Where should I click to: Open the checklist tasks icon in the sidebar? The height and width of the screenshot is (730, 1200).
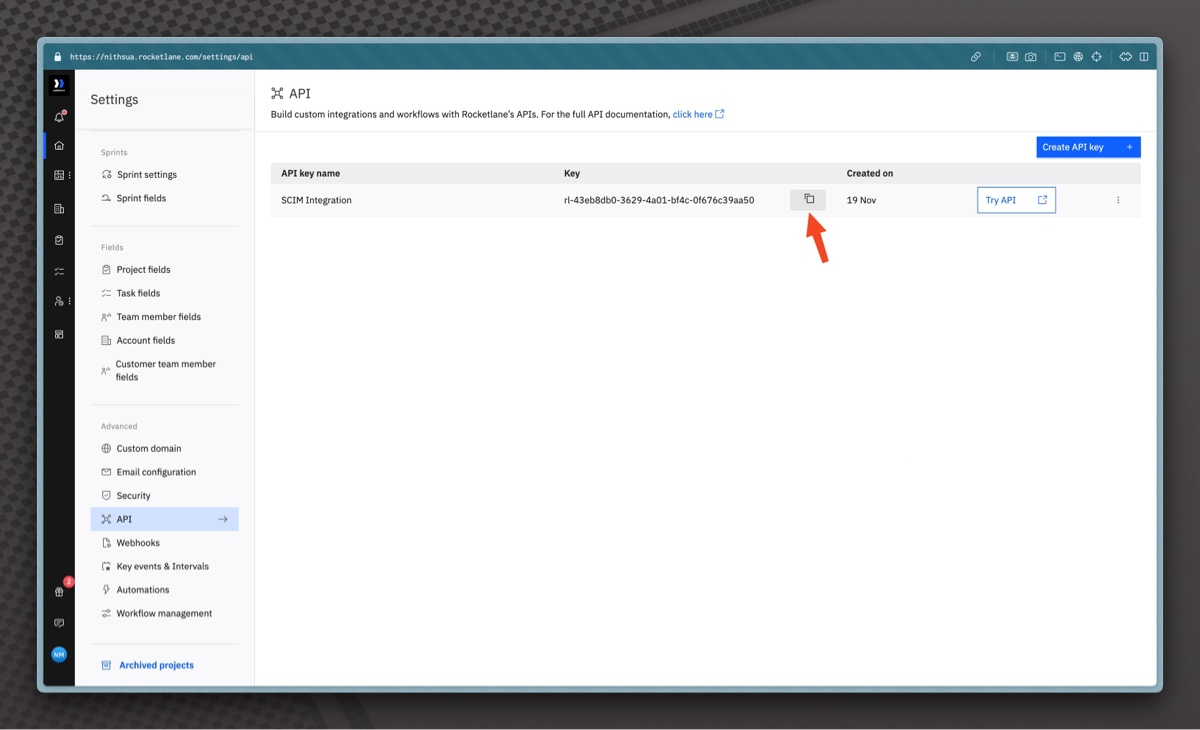tap(59, 271)
